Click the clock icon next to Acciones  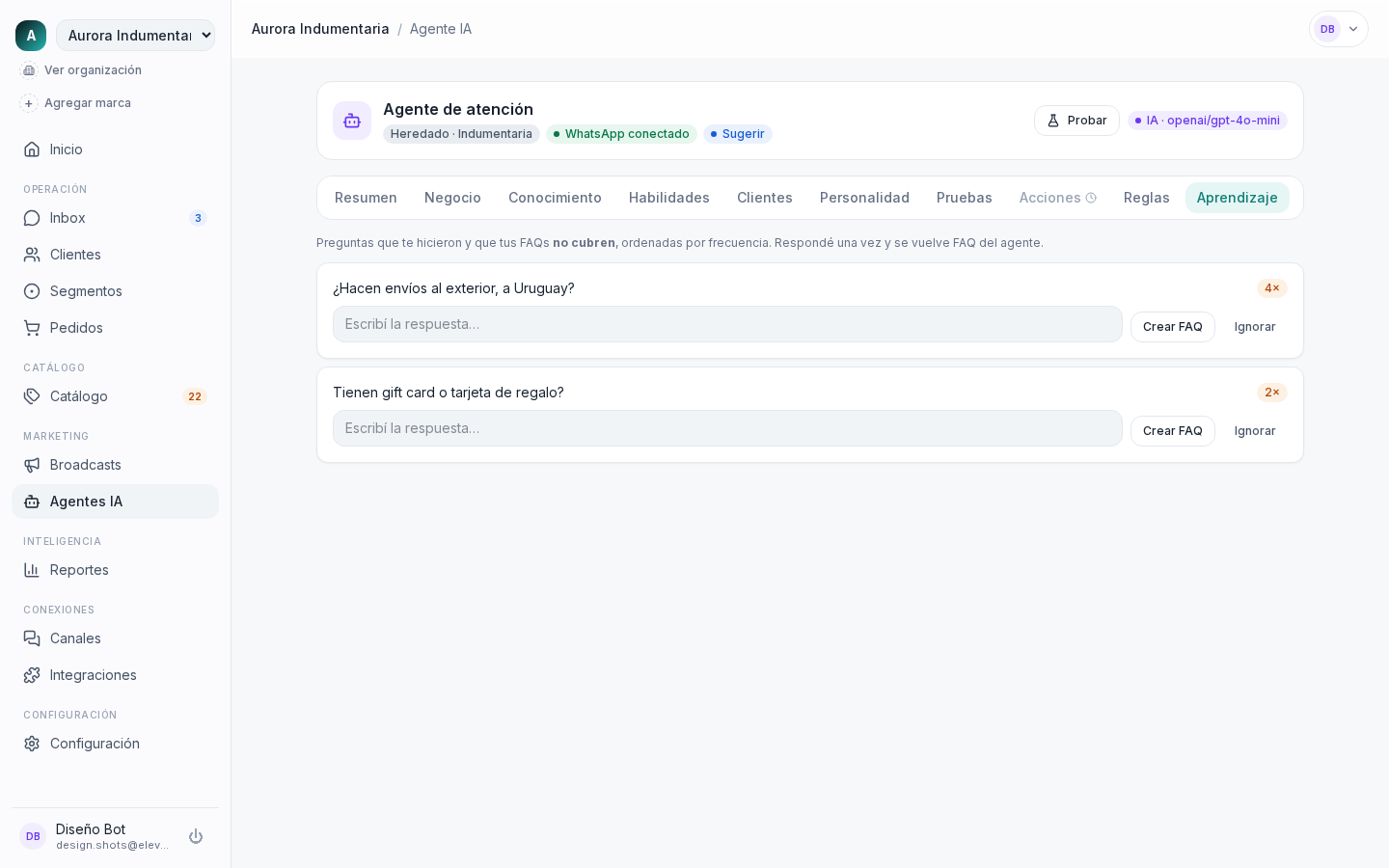1091,198
